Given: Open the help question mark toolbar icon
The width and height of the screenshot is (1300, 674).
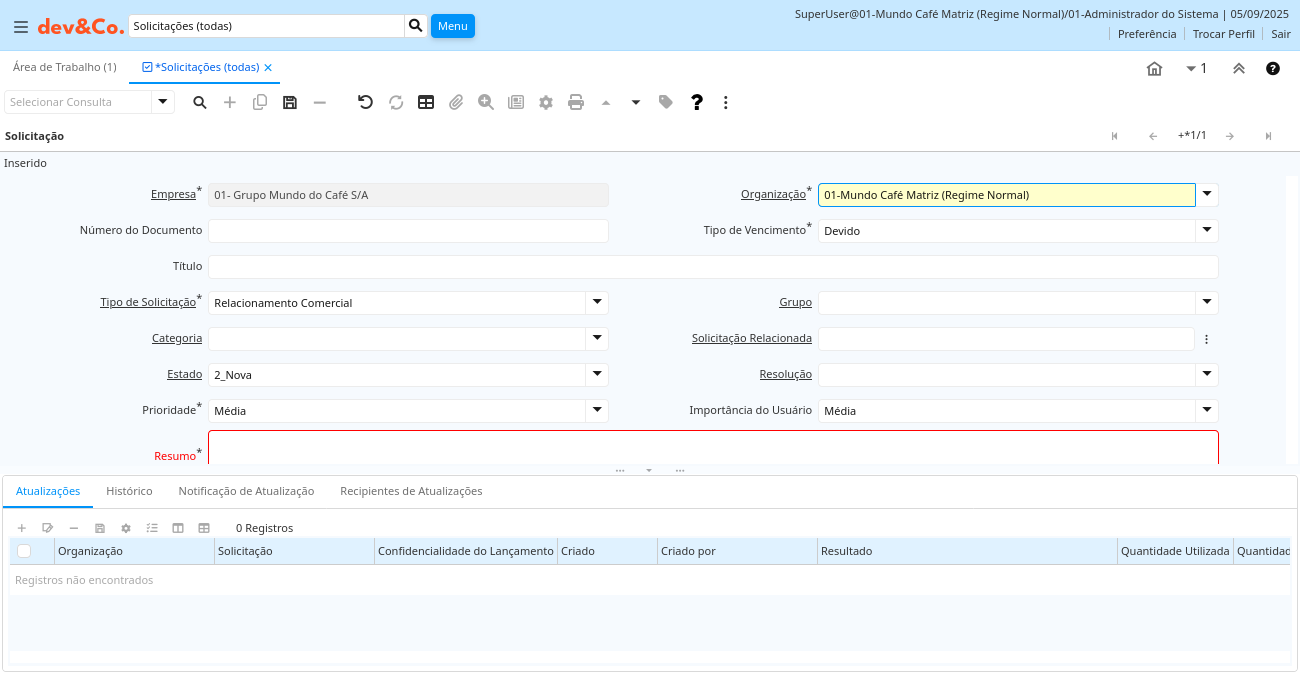Looking at the screenshot, I should (697, 102).
